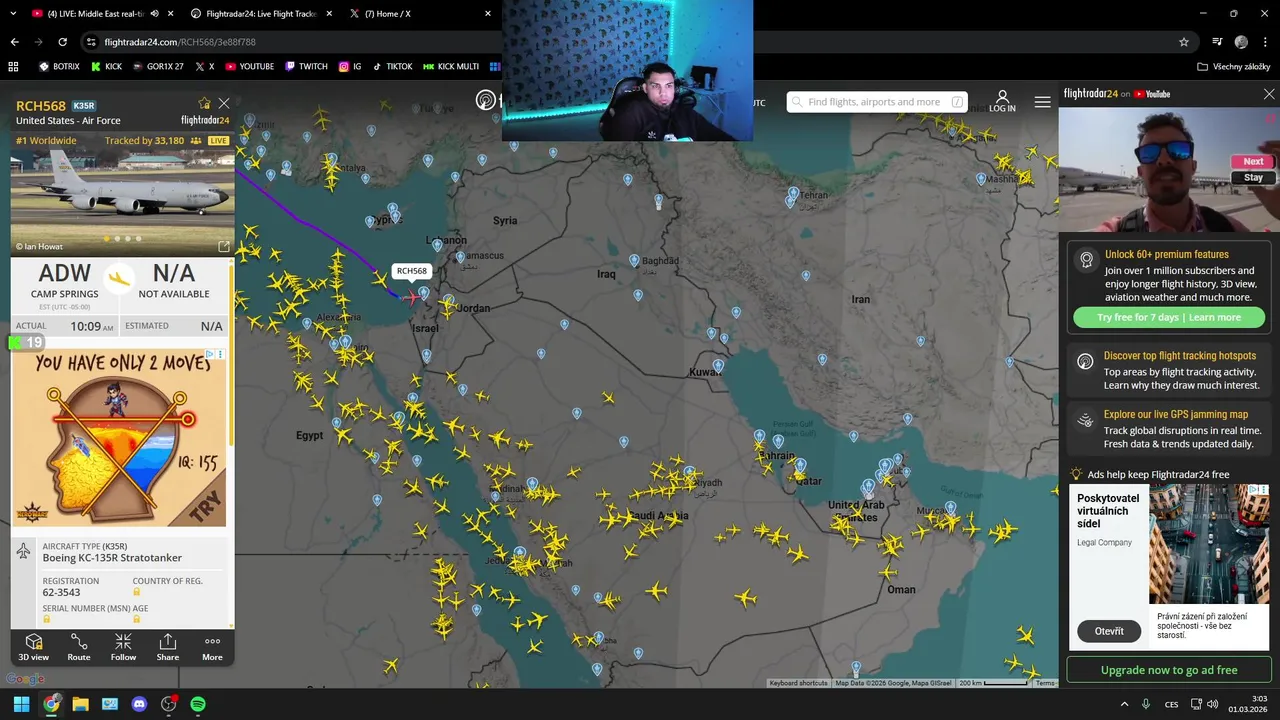This screenshot has height=720, width=1280.
Task: Click the Terms link on the map
Action: (x=1045, y=683)
